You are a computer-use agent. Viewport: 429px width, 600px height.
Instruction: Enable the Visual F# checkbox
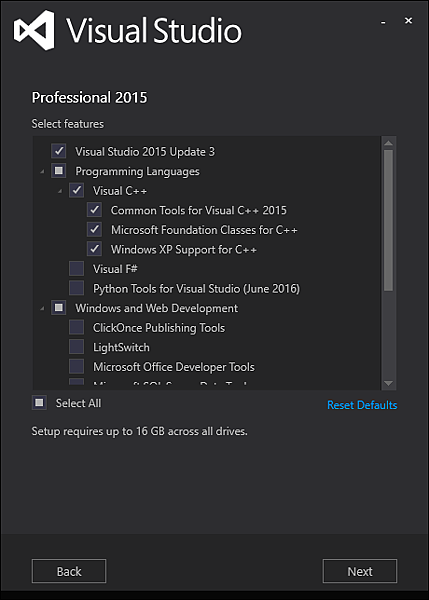[77, 269]
